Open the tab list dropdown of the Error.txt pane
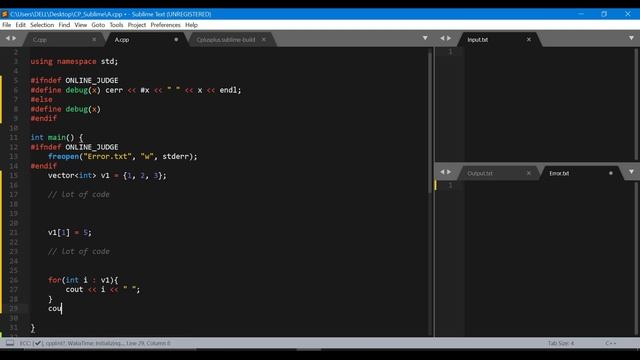Screen dimensions: 640x360 631,172
